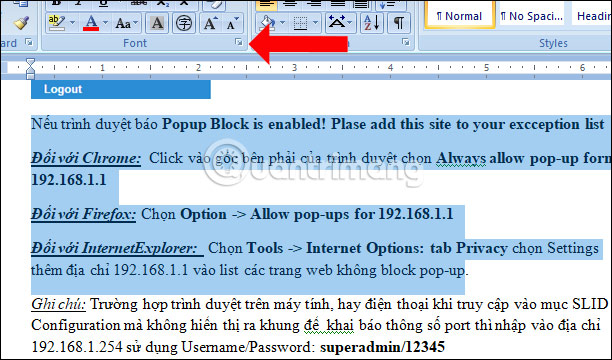612x360 pixels.
Task: Open the Asian Layout character scaling menu
Action: pyautogui.click(x=340, y=23)
